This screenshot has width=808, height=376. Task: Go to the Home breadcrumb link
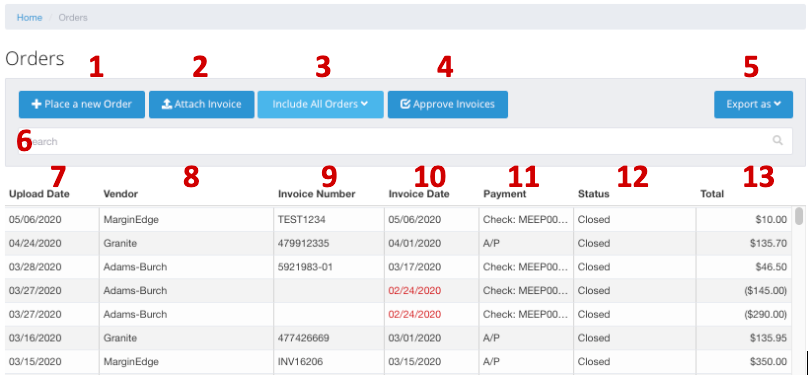tap(29, 18)
